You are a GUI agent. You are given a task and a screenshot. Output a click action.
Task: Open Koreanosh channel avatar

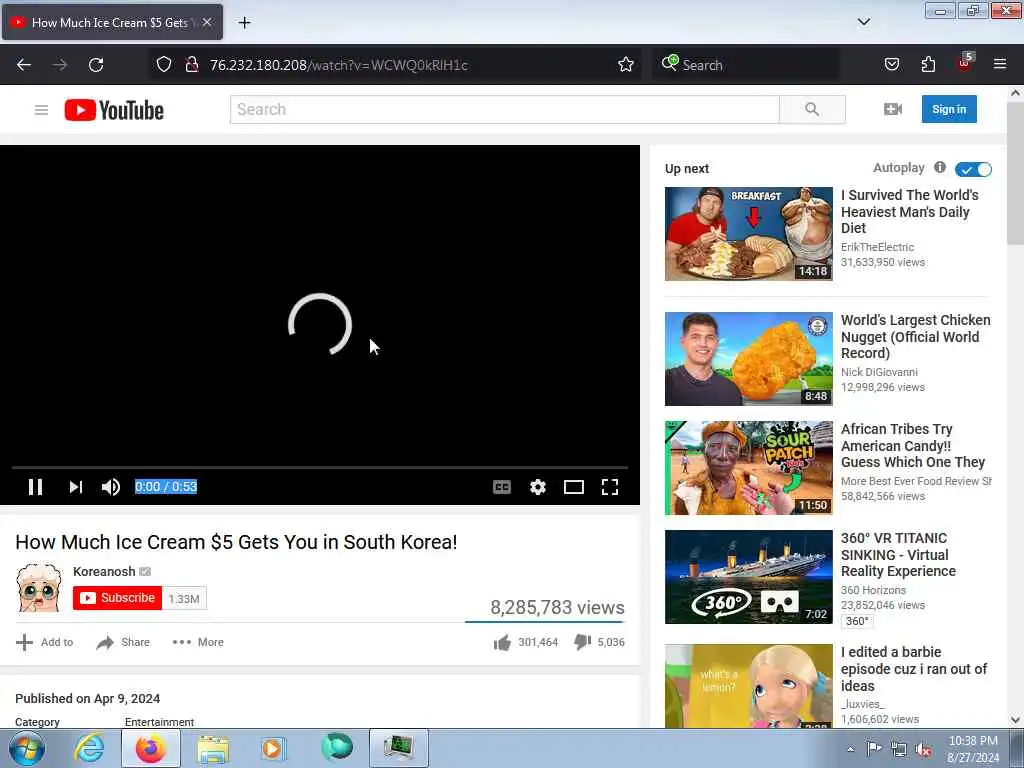tap(39, 587)
